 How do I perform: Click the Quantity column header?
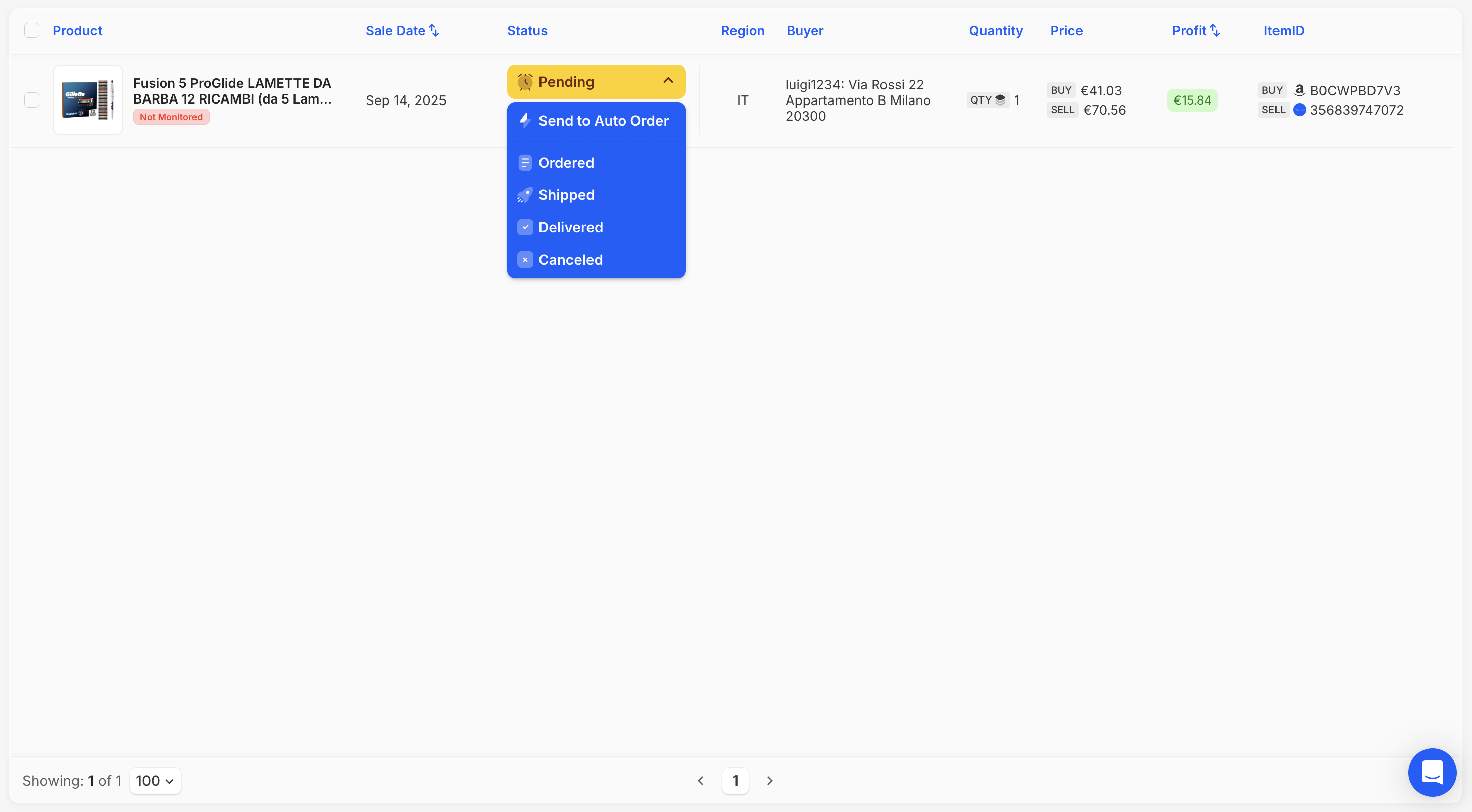tap(996, 31)
